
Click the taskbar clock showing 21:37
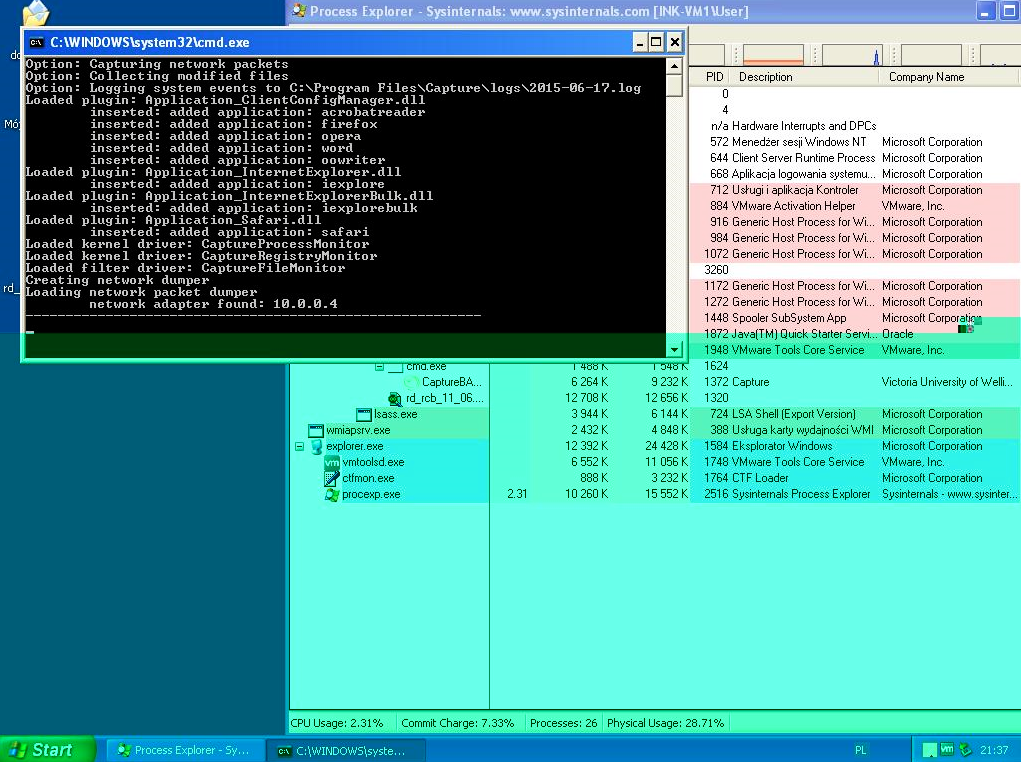coord(994,750)
